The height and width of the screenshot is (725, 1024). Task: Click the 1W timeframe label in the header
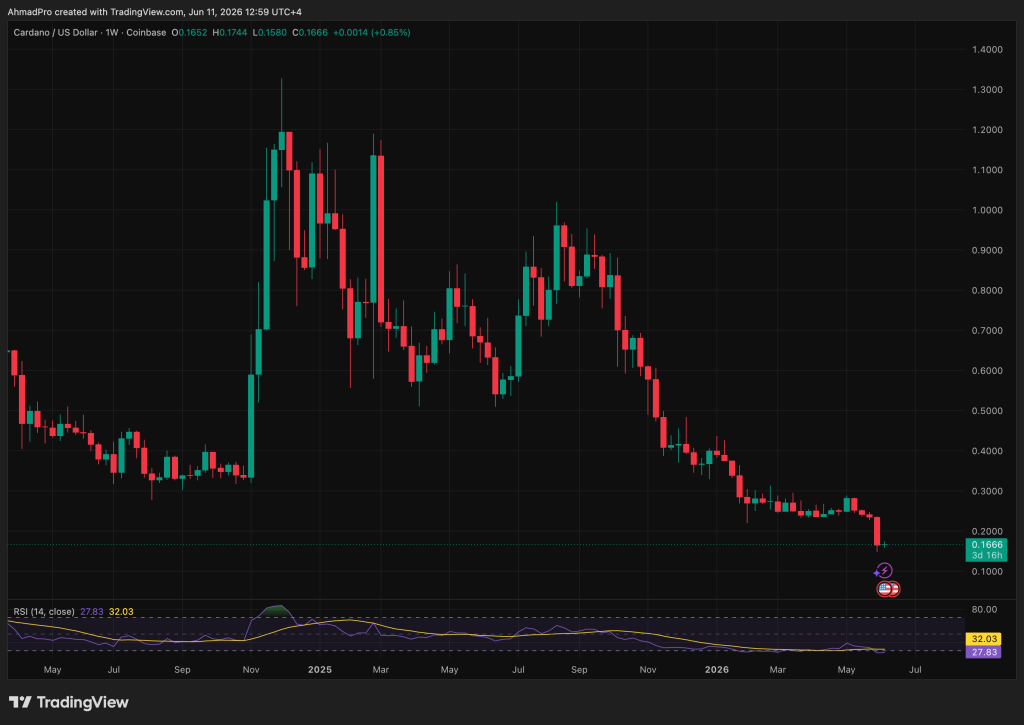click(x=112, y=33)
